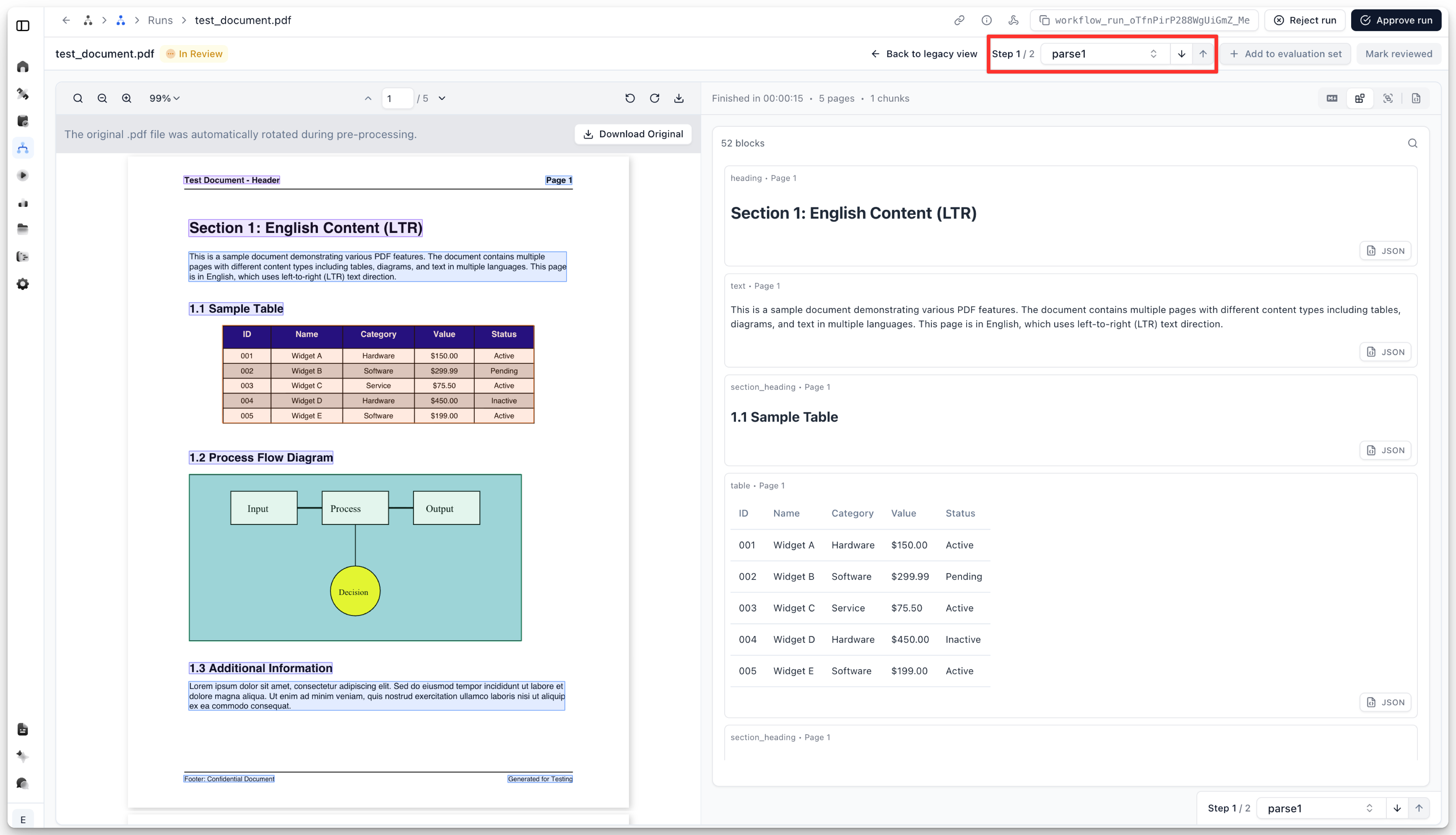Switch to the spatial bounding-box view
This screenshot has height=835, width=1456.
[1388, 99]
